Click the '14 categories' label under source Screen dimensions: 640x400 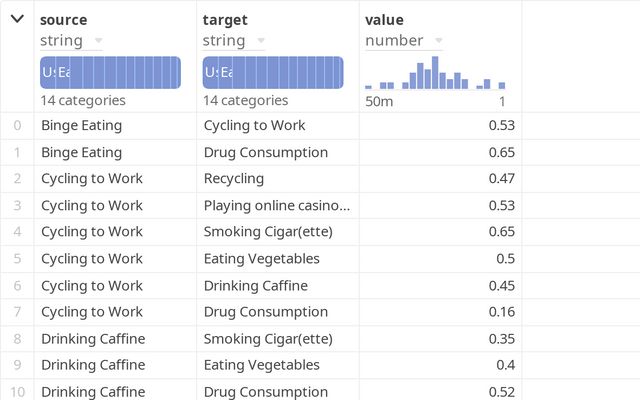click(83, 101)
